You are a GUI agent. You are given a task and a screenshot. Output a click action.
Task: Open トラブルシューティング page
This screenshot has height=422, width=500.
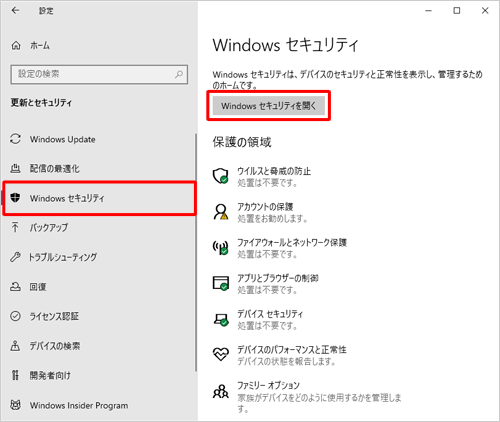click(x=63, y=257)
